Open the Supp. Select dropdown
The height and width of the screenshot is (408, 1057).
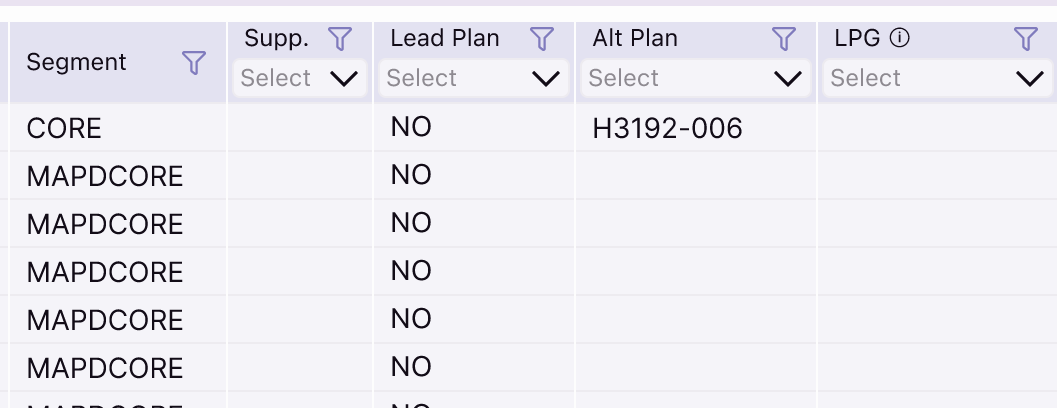point(300,78)
